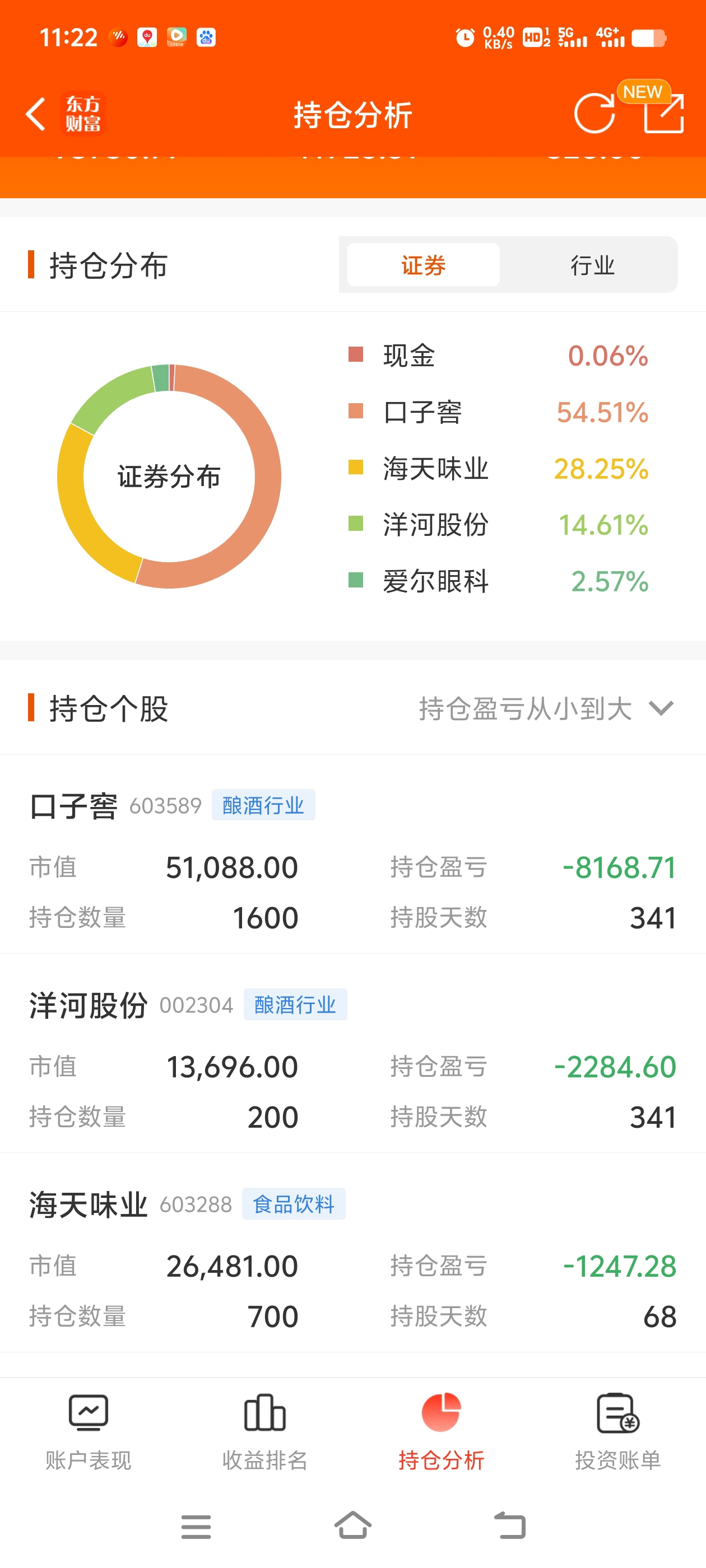Open 海天味业 603288 stock entry

(x=352, y=1253)
